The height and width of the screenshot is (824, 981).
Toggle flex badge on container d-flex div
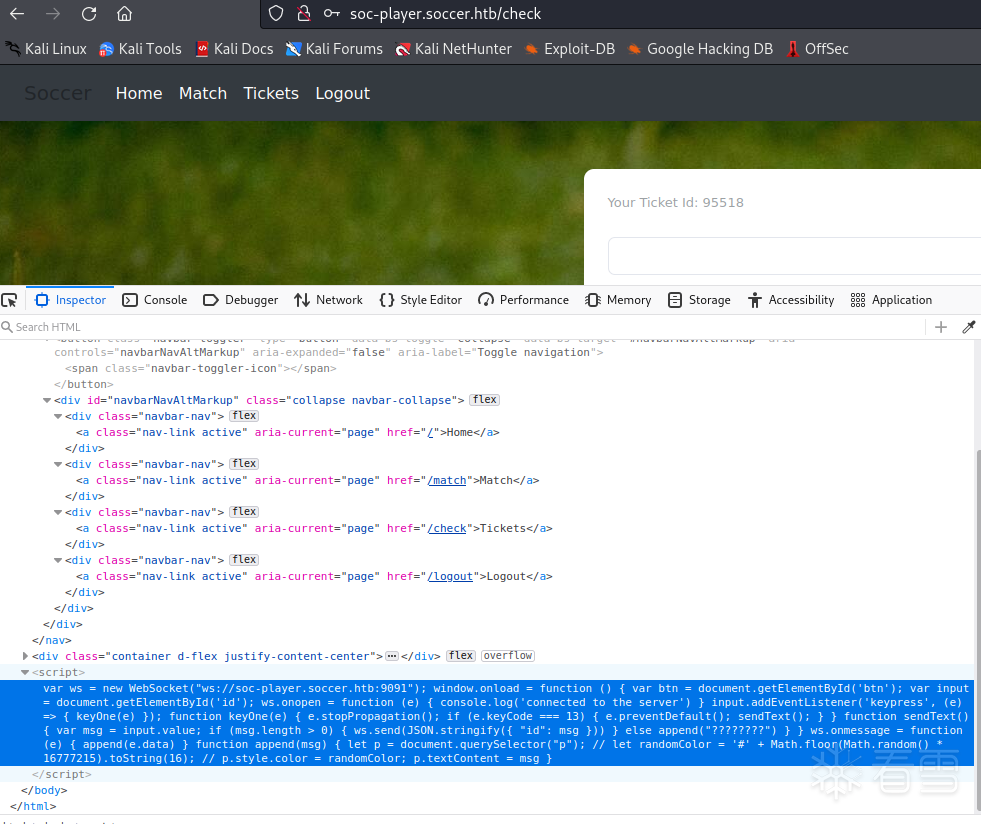coord(461,656)
